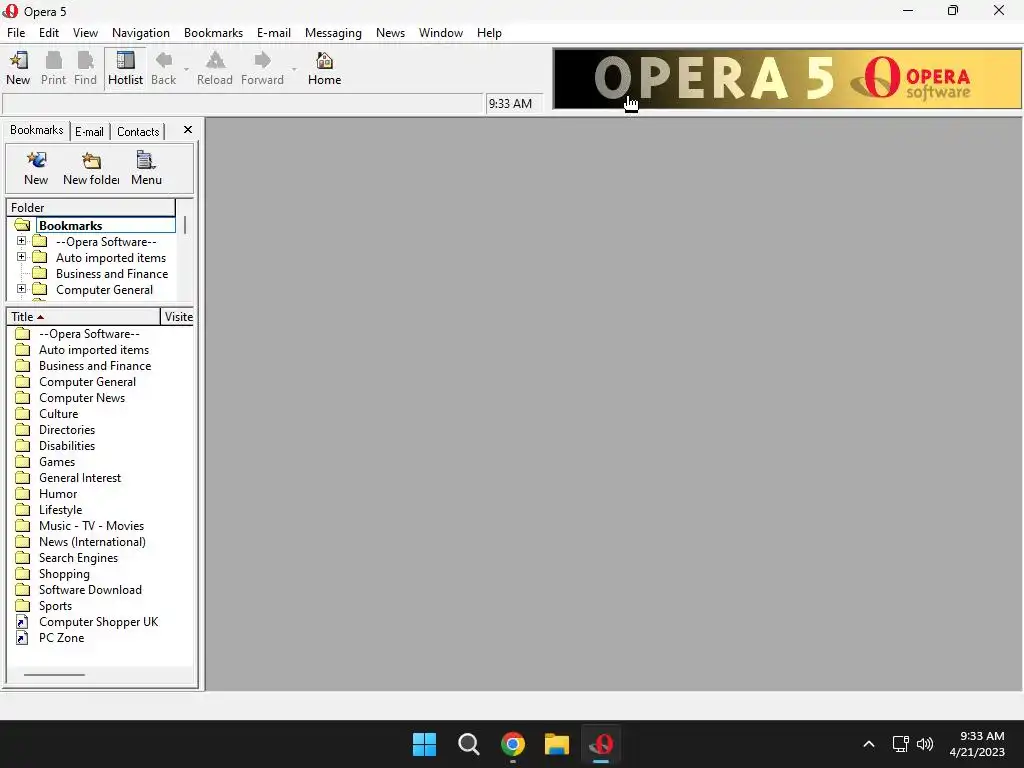The image size is (1024, 768).
Task: Go to the Home page icon
Action: click(325, 68)
